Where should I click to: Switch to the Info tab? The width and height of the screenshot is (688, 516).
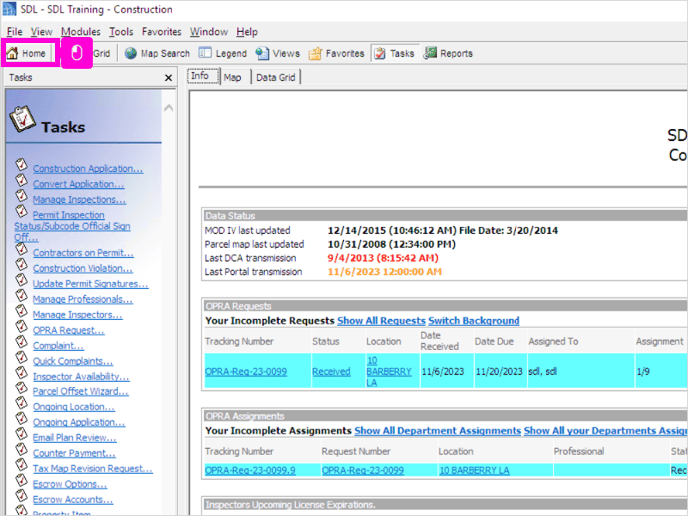tap(203, 76)
